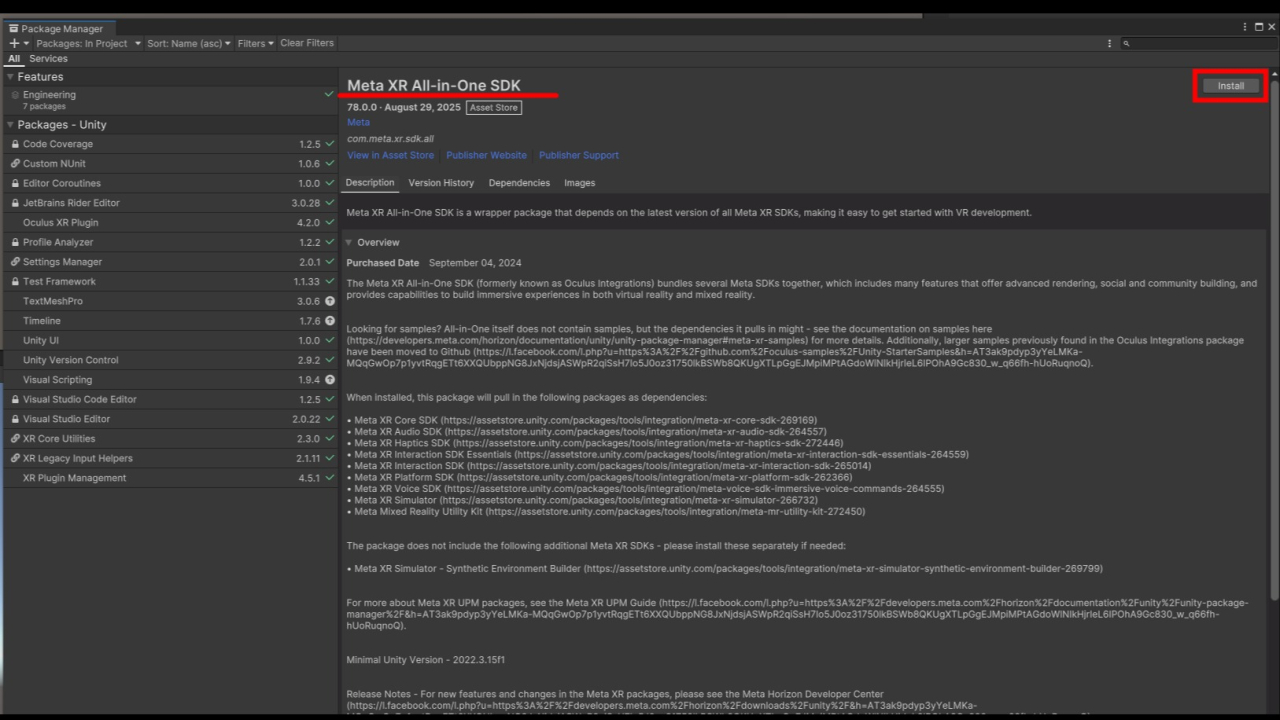Select the Description tab
Screen dimensions: 1280x720
[370, 183]
